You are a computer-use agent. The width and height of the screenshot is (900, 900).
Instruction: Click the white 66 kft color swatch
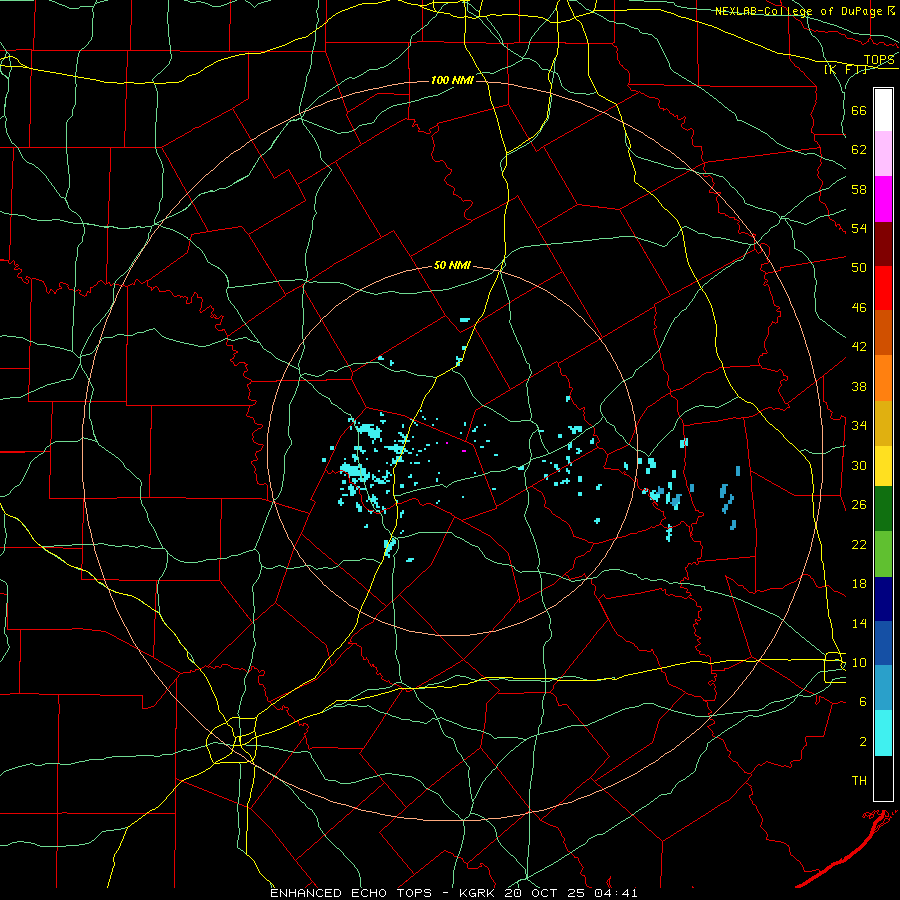[x=883, y=110]
